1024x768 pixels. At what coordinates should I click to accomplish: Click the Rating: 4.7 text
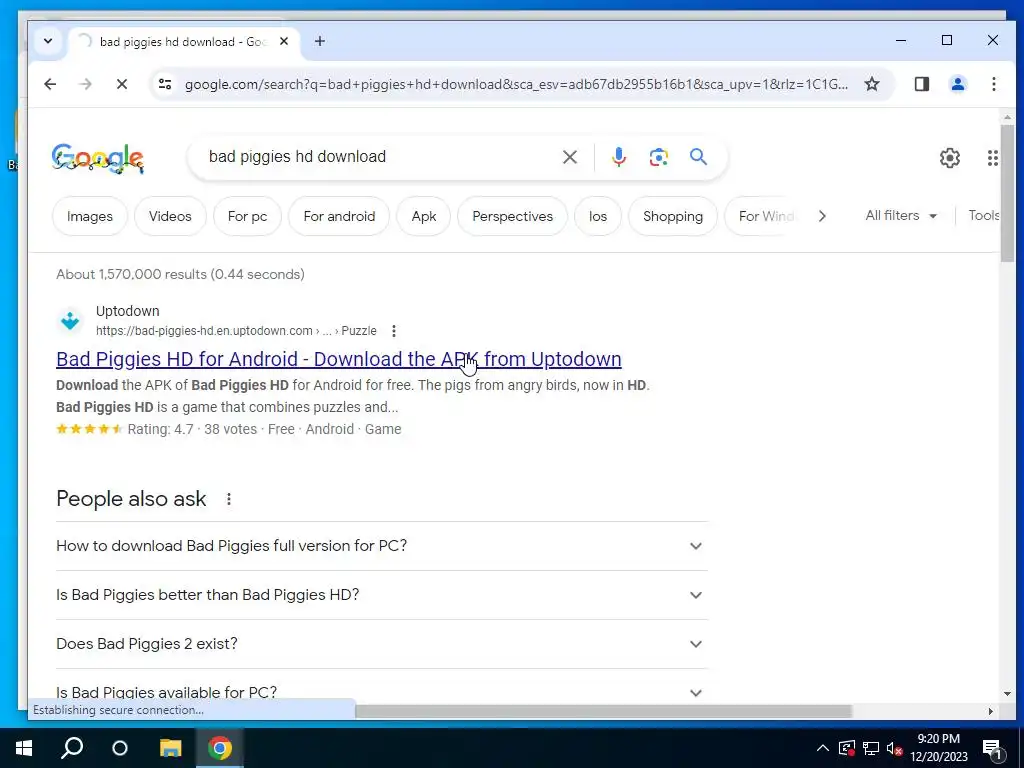click(x=161, y=429)
